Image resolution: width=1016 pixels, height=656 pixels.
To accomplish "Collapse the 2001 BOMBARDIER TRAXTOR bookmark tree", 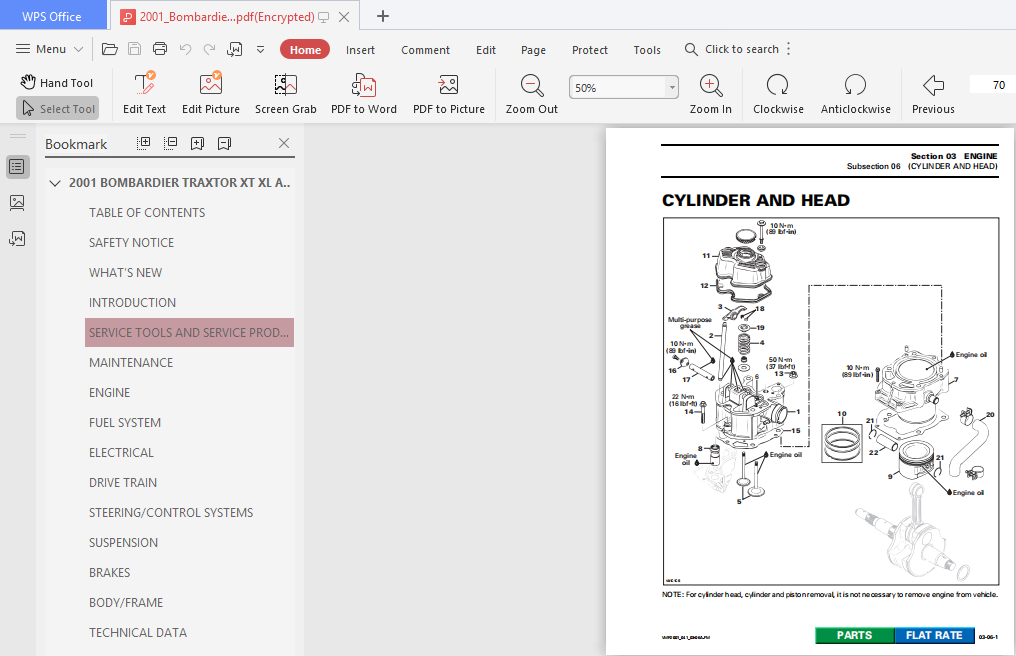I will [55, 183].
